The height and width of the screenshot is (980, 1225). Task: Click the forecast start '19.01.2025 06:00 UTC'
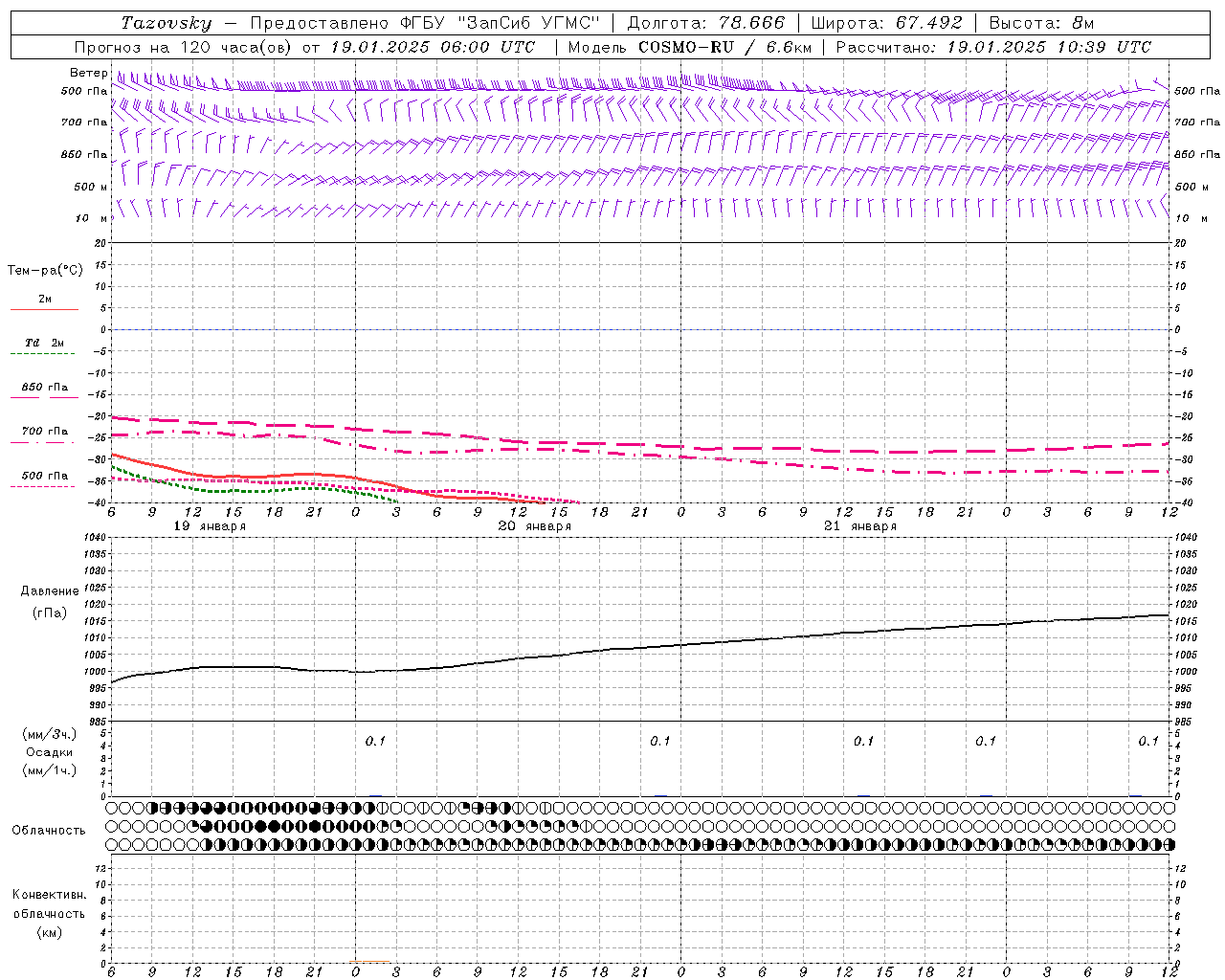432,47
